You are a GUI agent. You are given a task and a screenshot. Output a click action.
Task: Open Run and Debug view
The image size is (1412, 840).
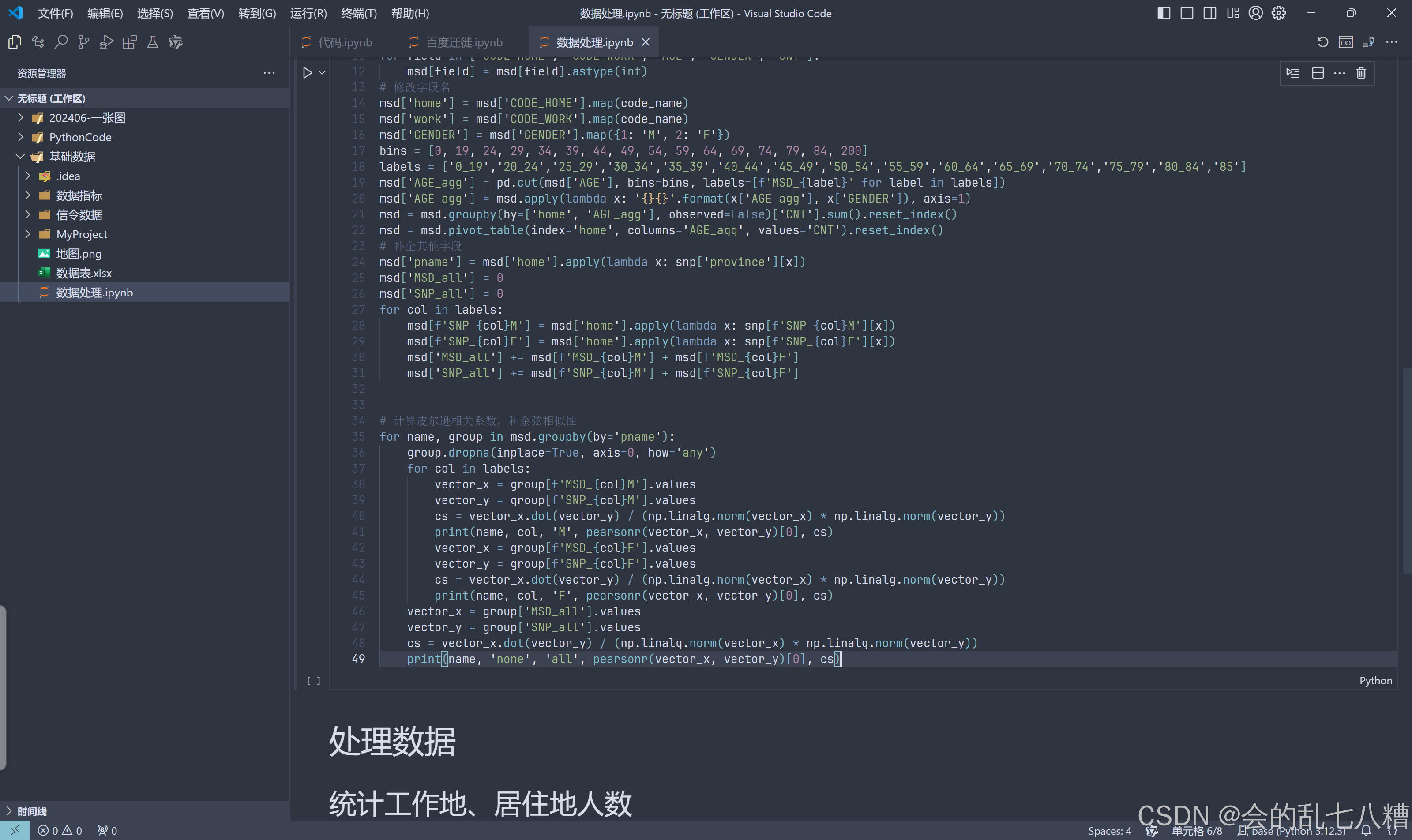[x=106, y=42]
